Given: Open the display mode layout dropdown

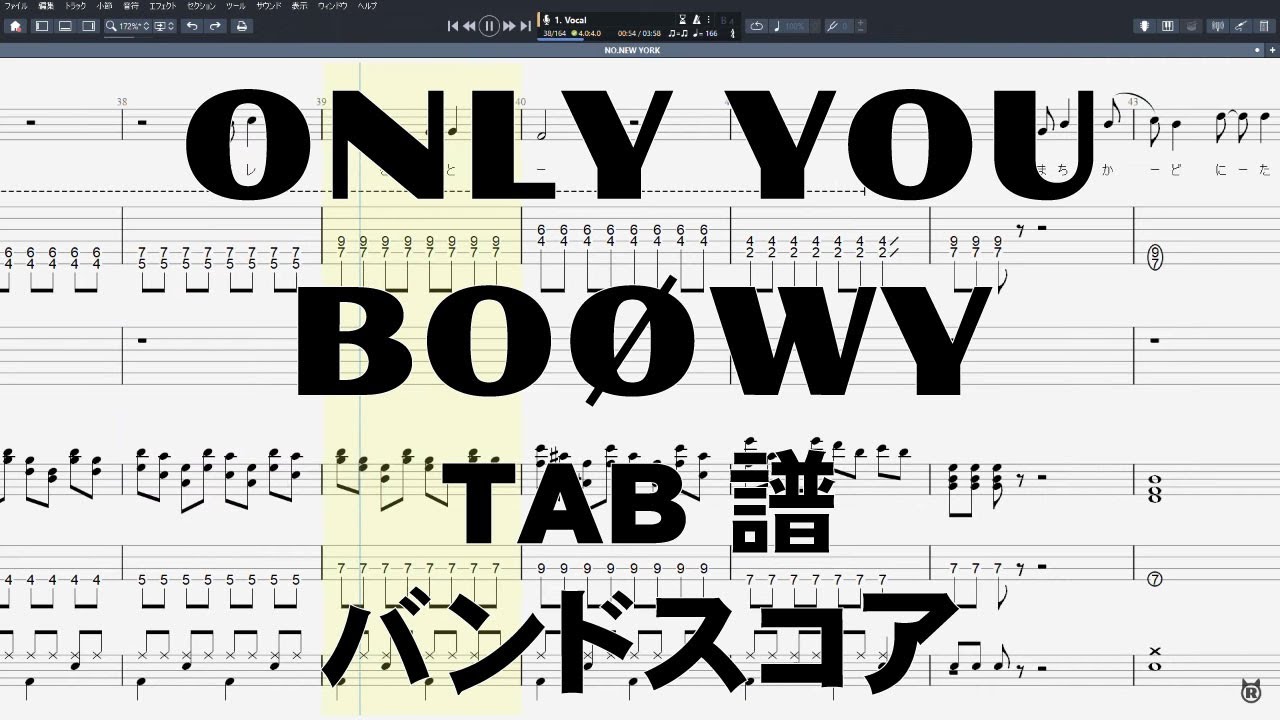Looking at the screenshot, I should [163, 26].
